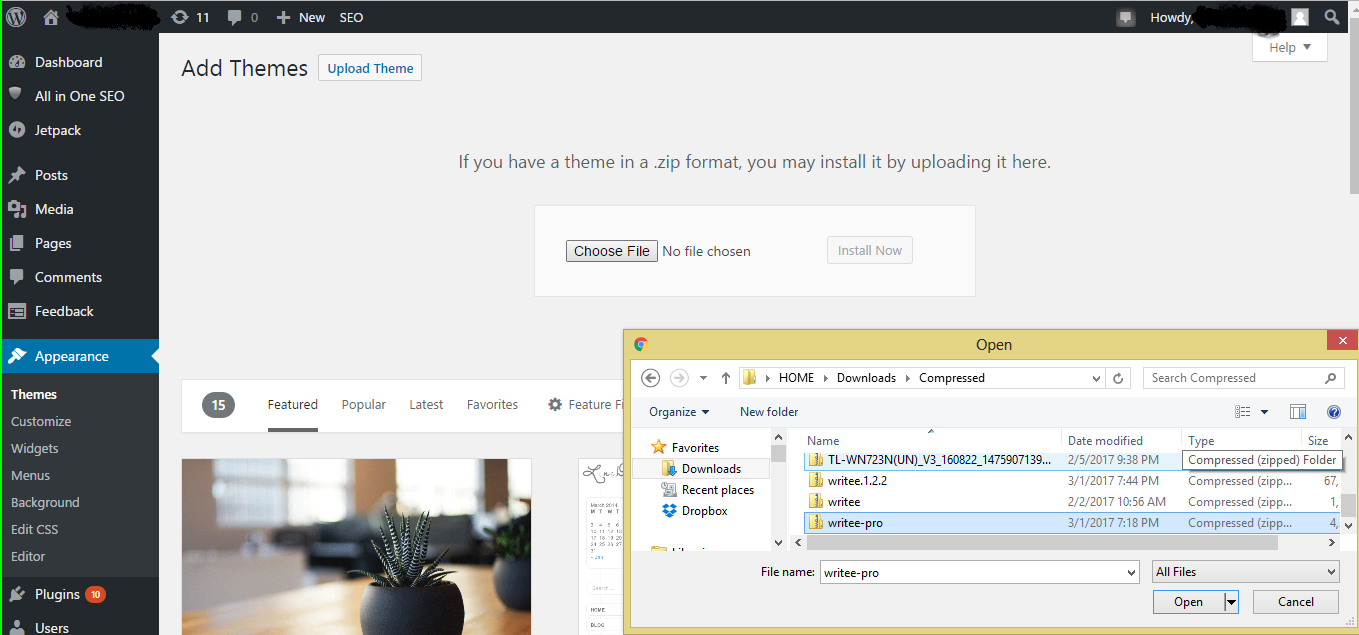1359x635 pixels.
Task: Click the Cancel button in dialog
Action: 1296,601
